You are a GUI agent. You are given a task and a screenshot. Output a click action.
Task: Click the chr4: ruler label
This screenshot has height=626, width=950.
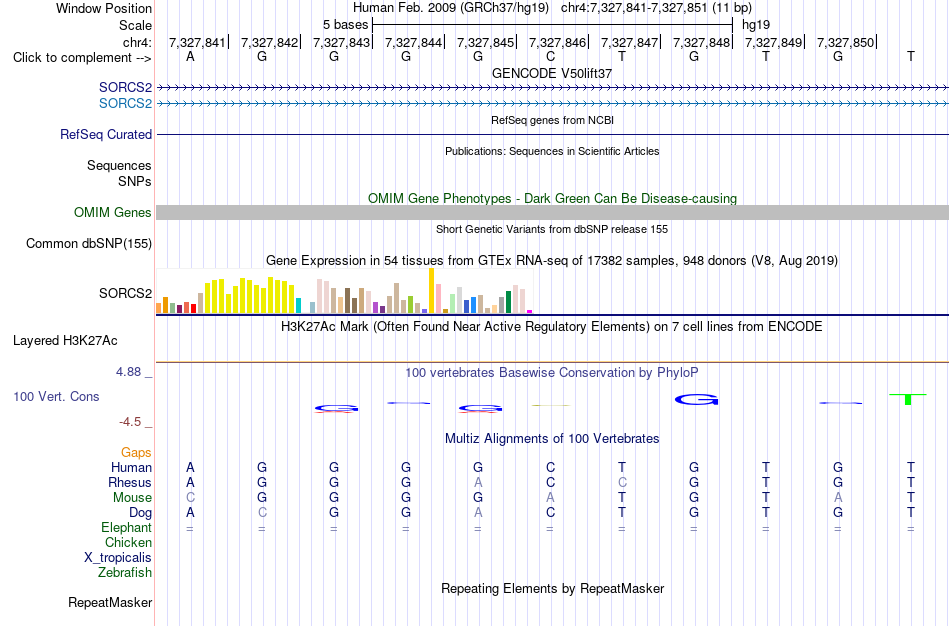(x=137, y=42)
